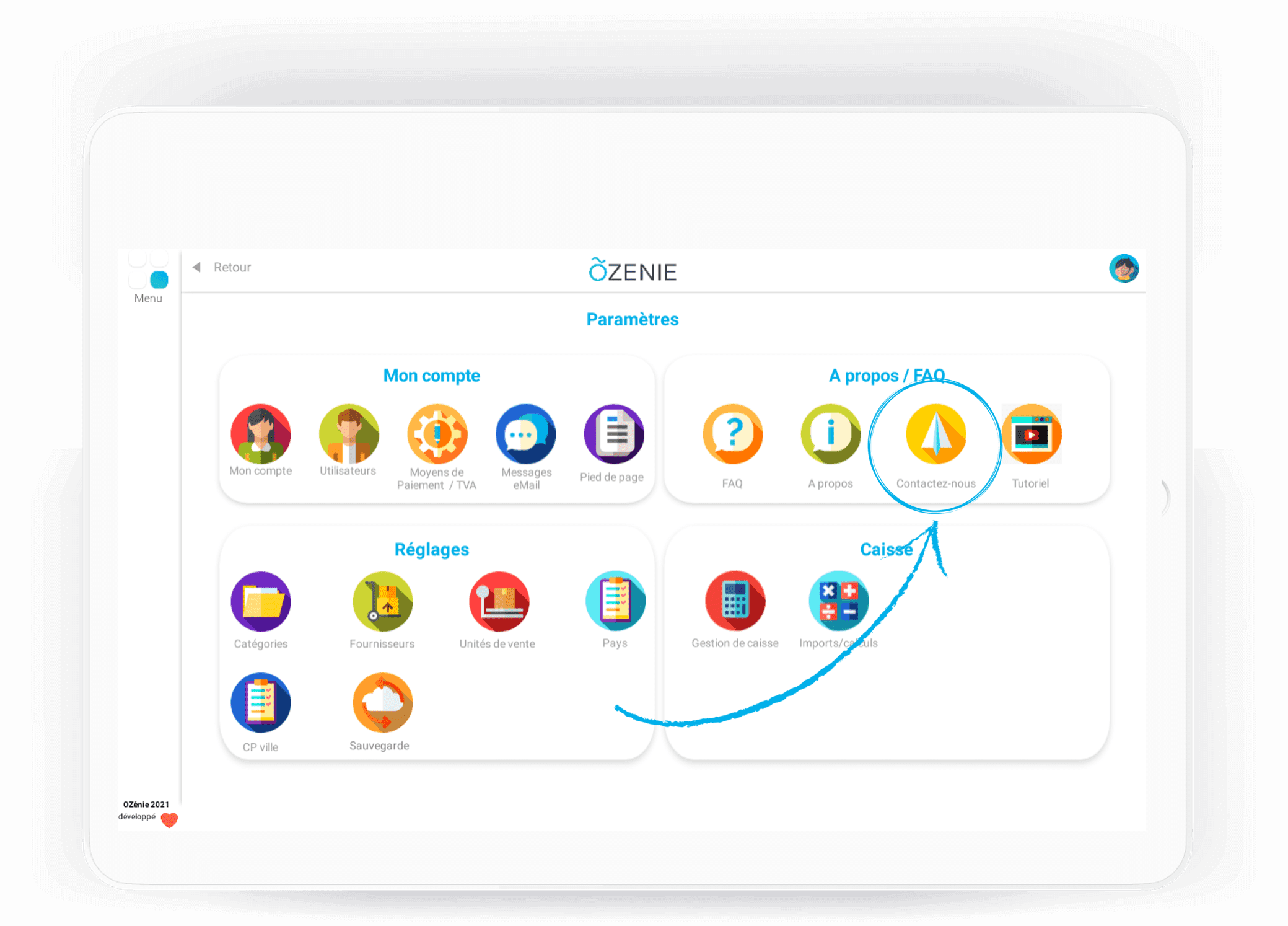Click the Sauvegarde cloud icon
This screenshot has height=926, width=1288.
click(x=382, y=703)
